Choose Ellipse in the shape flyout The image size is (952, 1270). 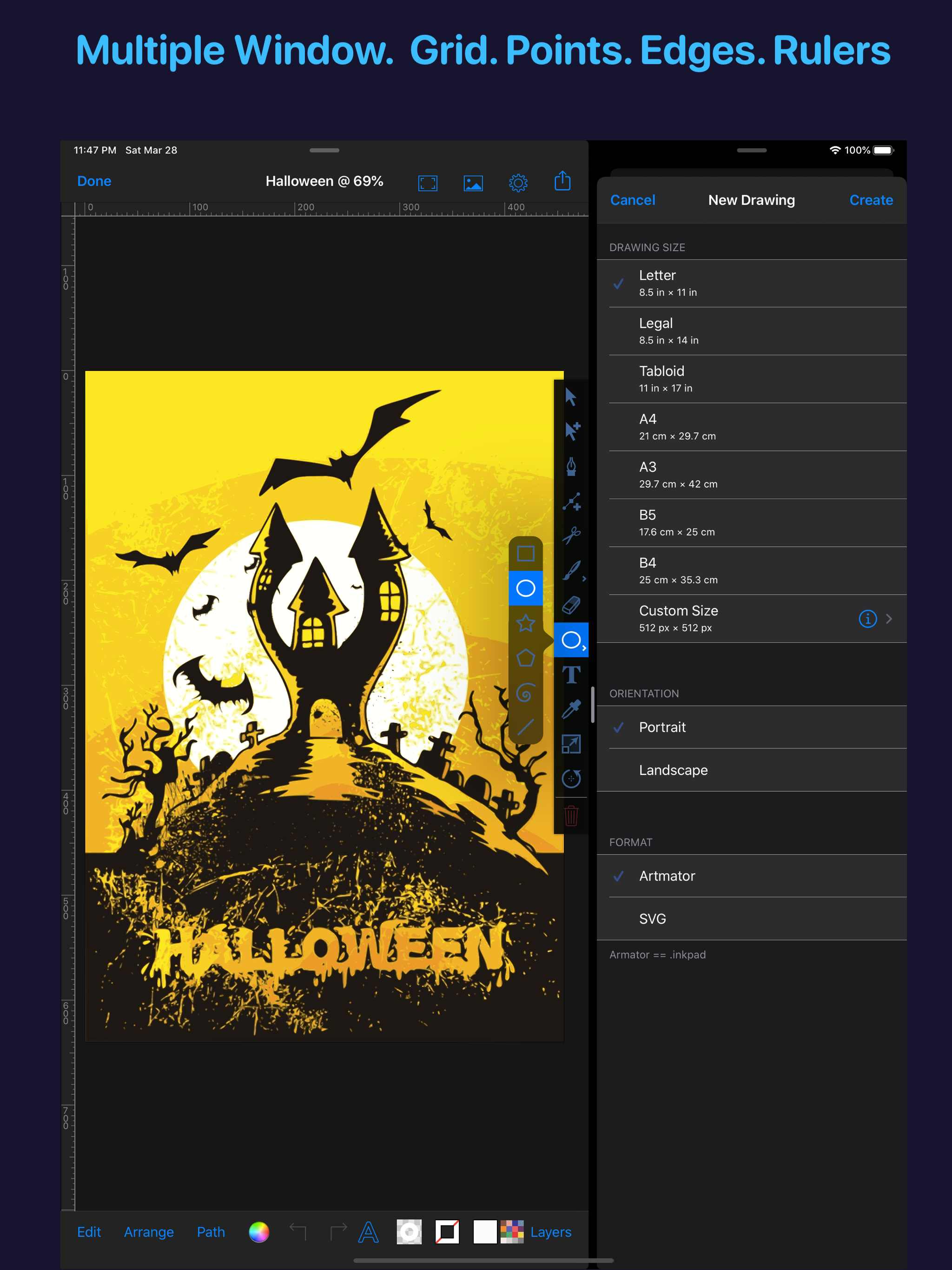pos(526,588)
